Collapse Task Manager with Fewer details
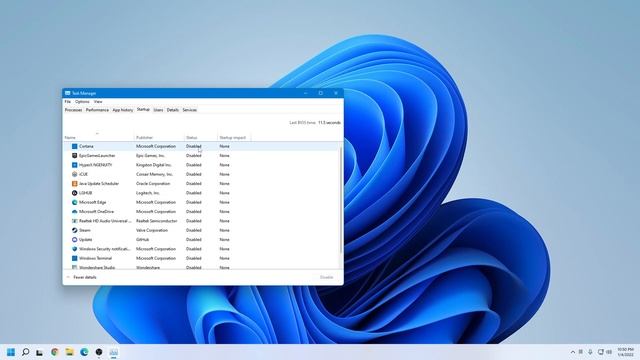The width and height of the screenshot is (640, 360). 81,277
